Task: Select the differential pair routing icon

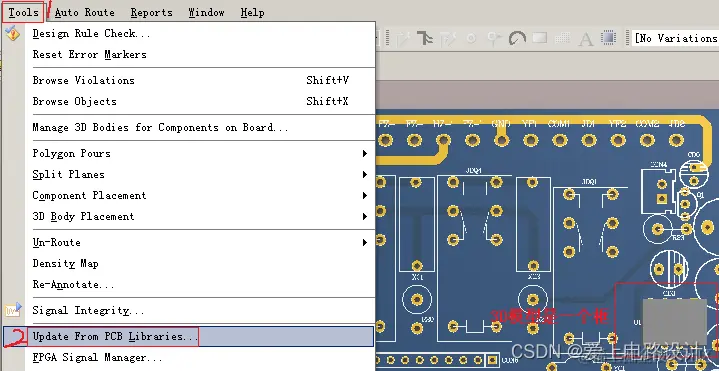Action: tap(448, 39)
